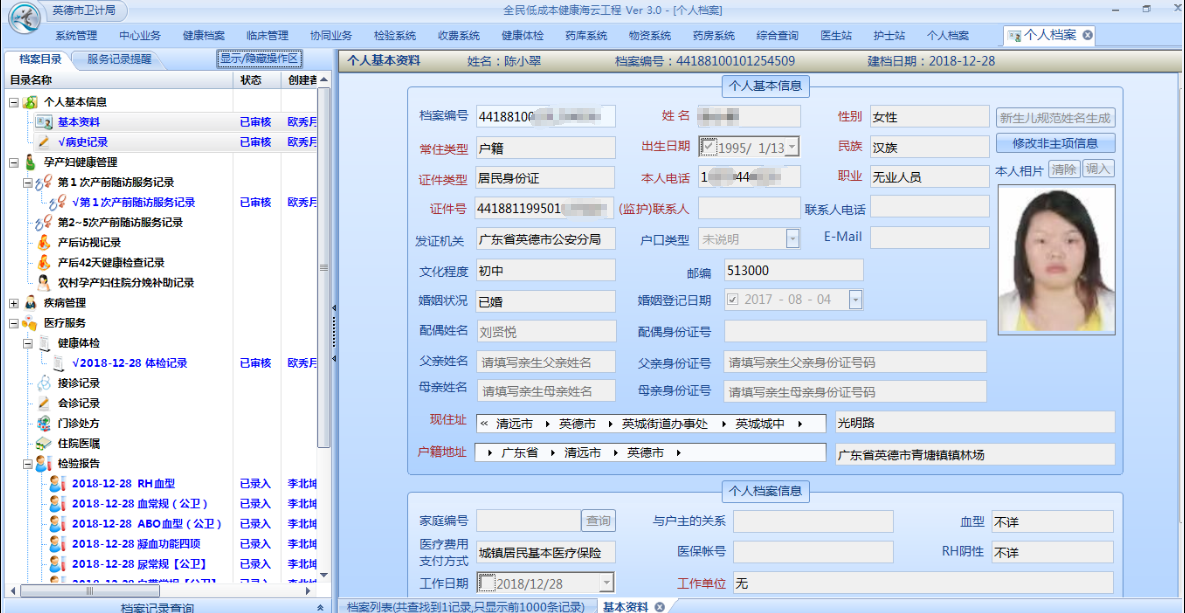Close the 个人档案 tab with x icon

click(1088, 35)
